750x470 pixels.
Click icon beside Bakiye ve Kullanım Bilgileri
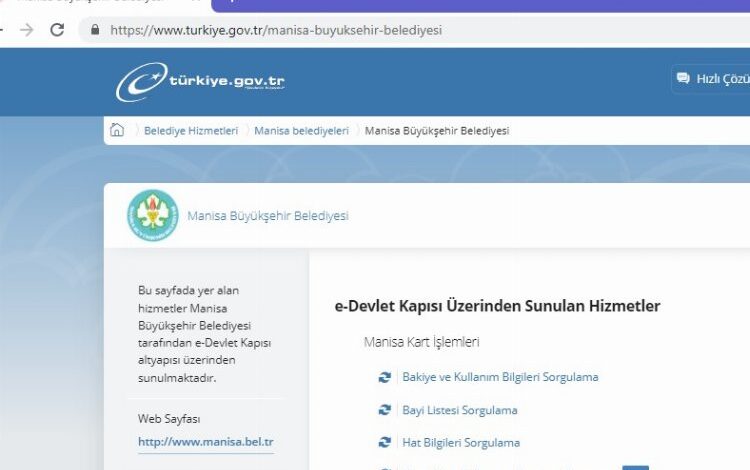(x=385, y=377)
